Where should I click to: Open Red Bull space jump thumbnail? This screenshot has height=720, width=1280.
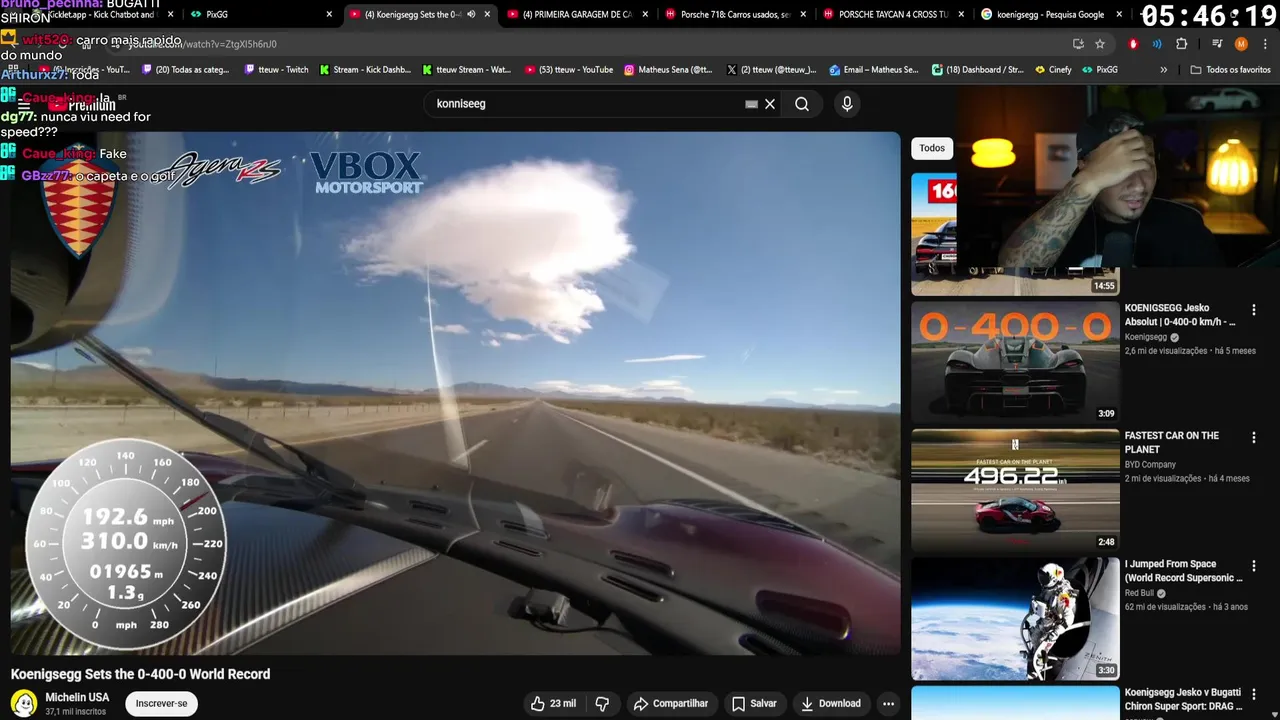(1015, 617)
